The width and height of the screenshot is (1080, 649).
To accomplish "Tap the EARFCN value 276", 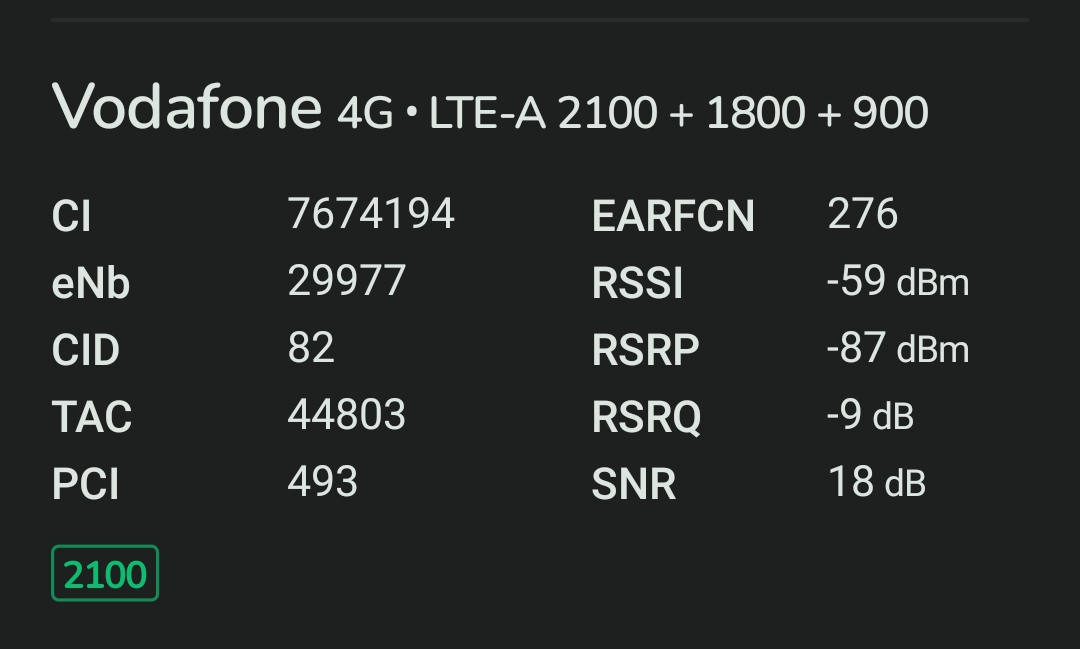I will pyautogui.click(x=862, y=214).
